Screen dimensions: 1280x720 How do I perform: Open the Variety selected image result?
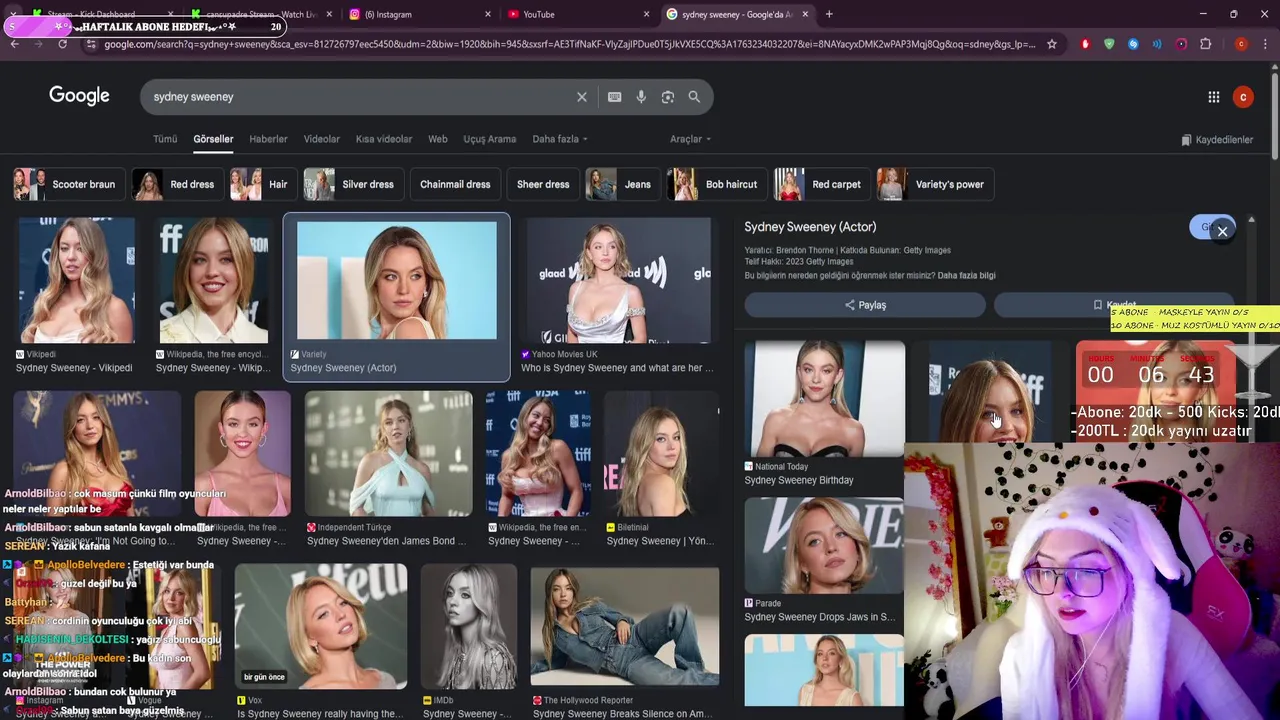[x=397, y=281]
